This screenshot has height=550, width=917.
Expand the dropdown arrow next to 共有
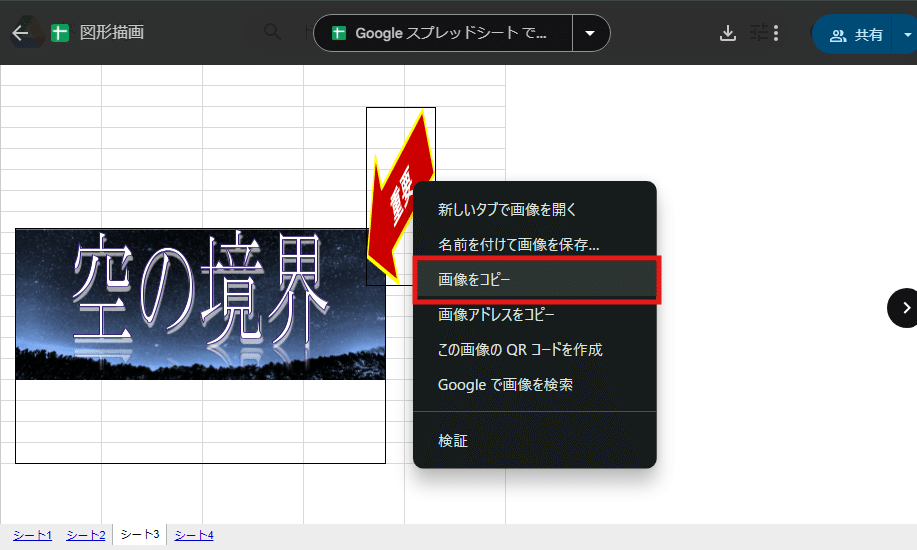pos(906,35)
